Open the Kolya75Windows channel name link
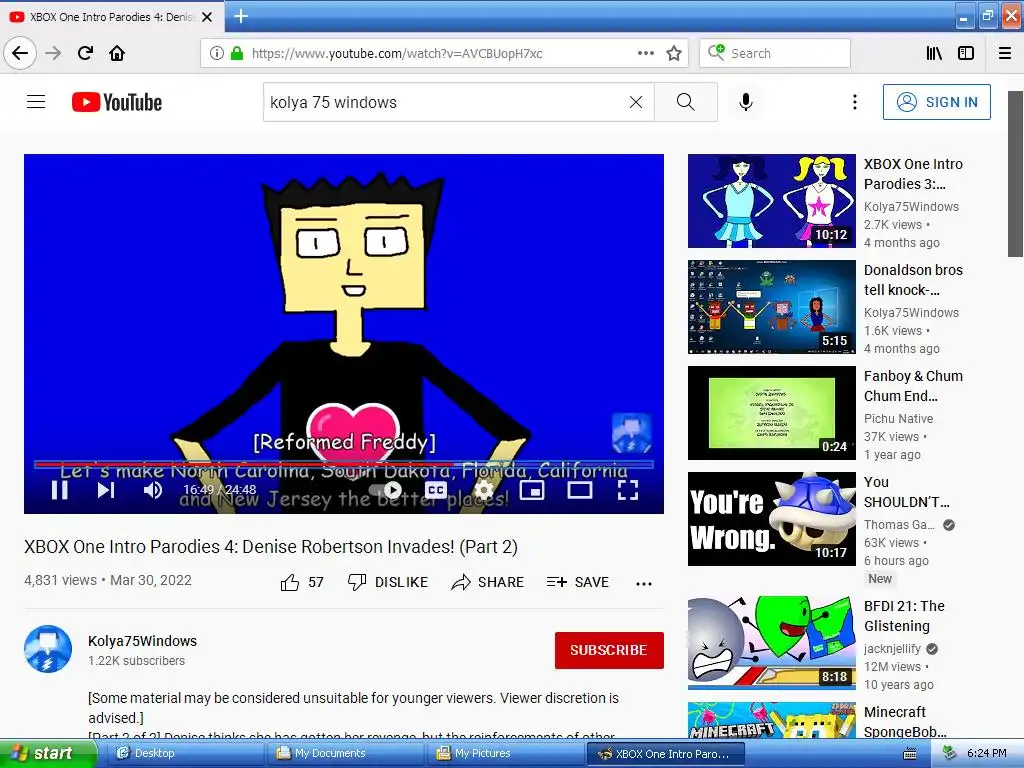The image size is (1024, 768). click(142, 641)
